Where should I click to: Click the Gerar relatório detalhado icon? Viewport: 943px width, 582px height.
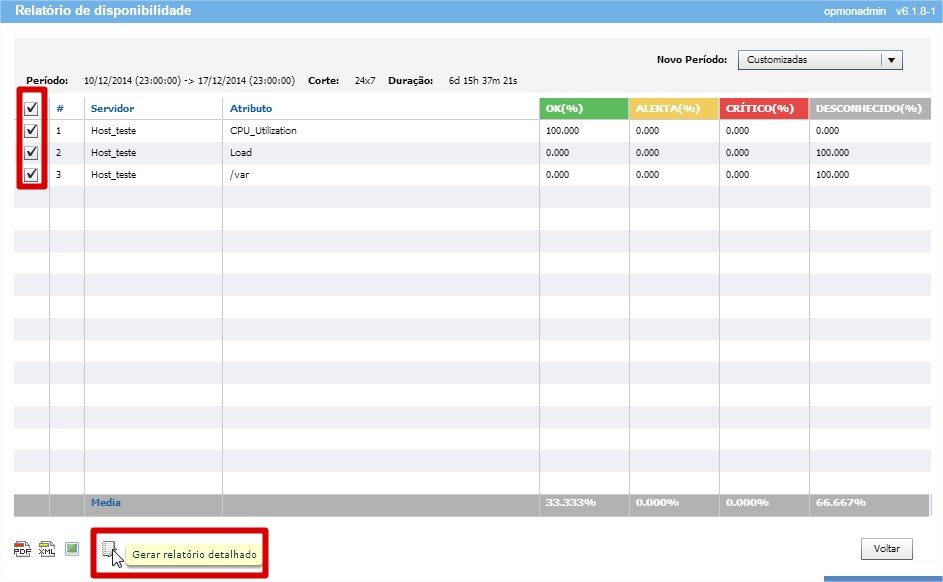tap(109, 549)
